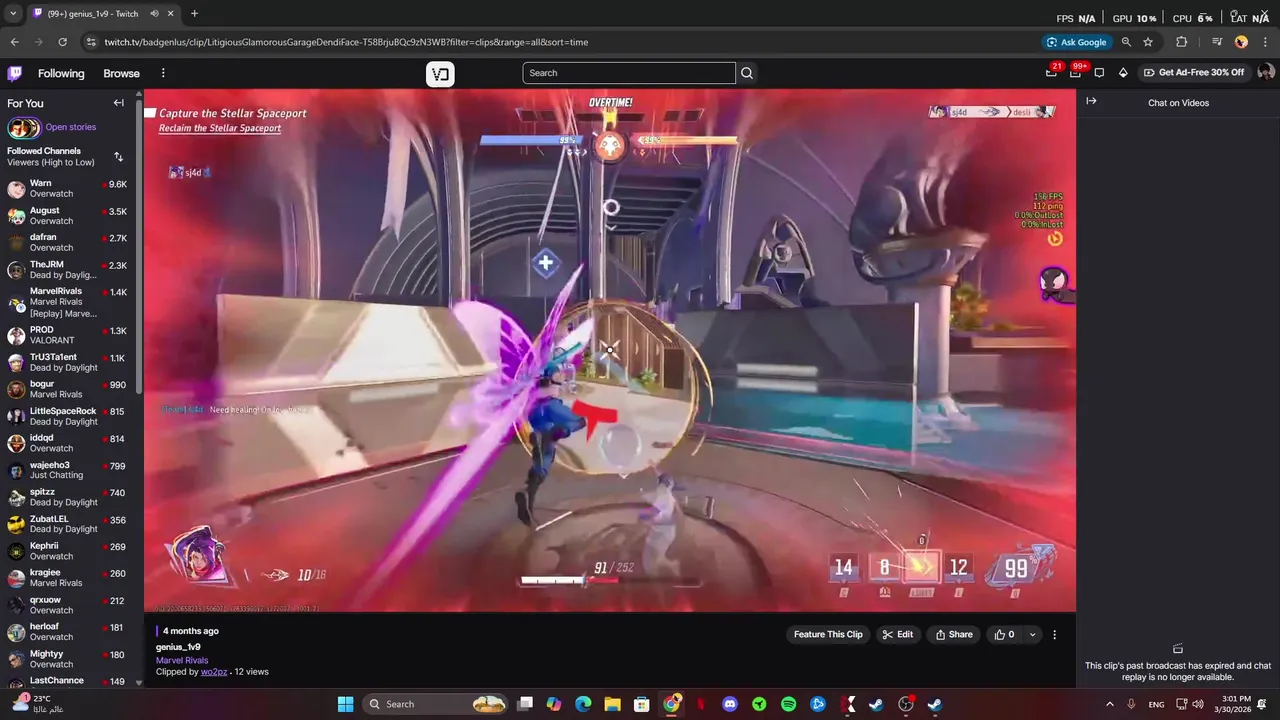
Task: Open the Chrome profile avatar
Action: [x=1241, y=42]
